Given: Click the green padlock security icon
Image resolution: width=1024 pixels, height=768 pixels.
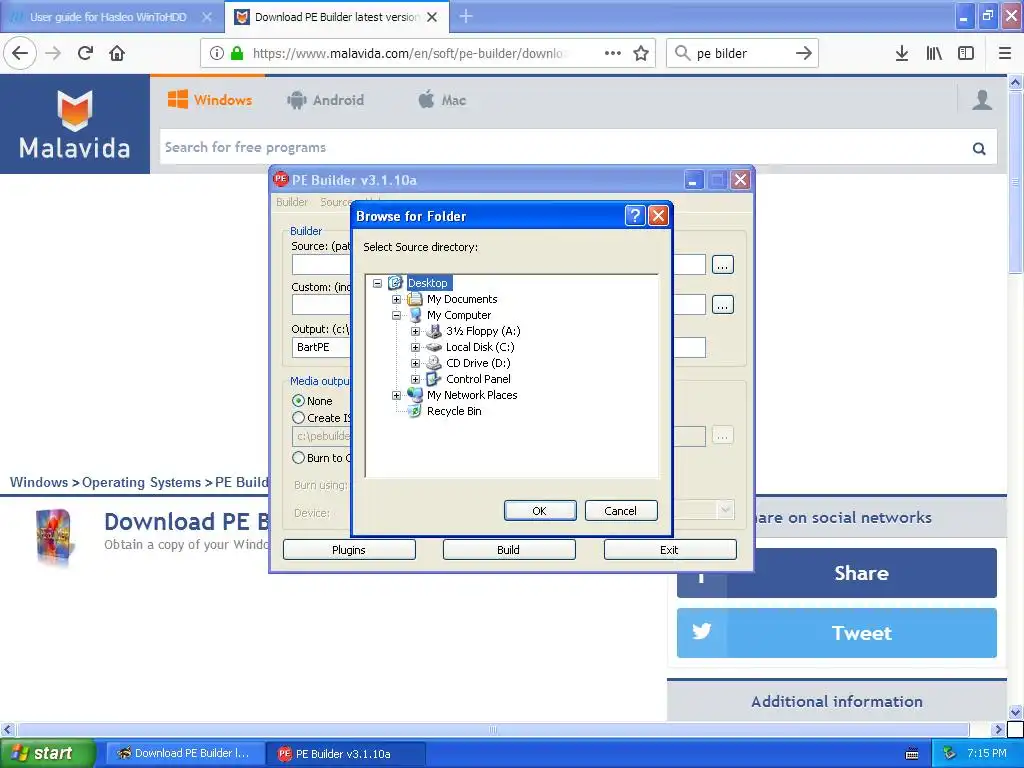Looking at the screenshot, I should (237, 53).
